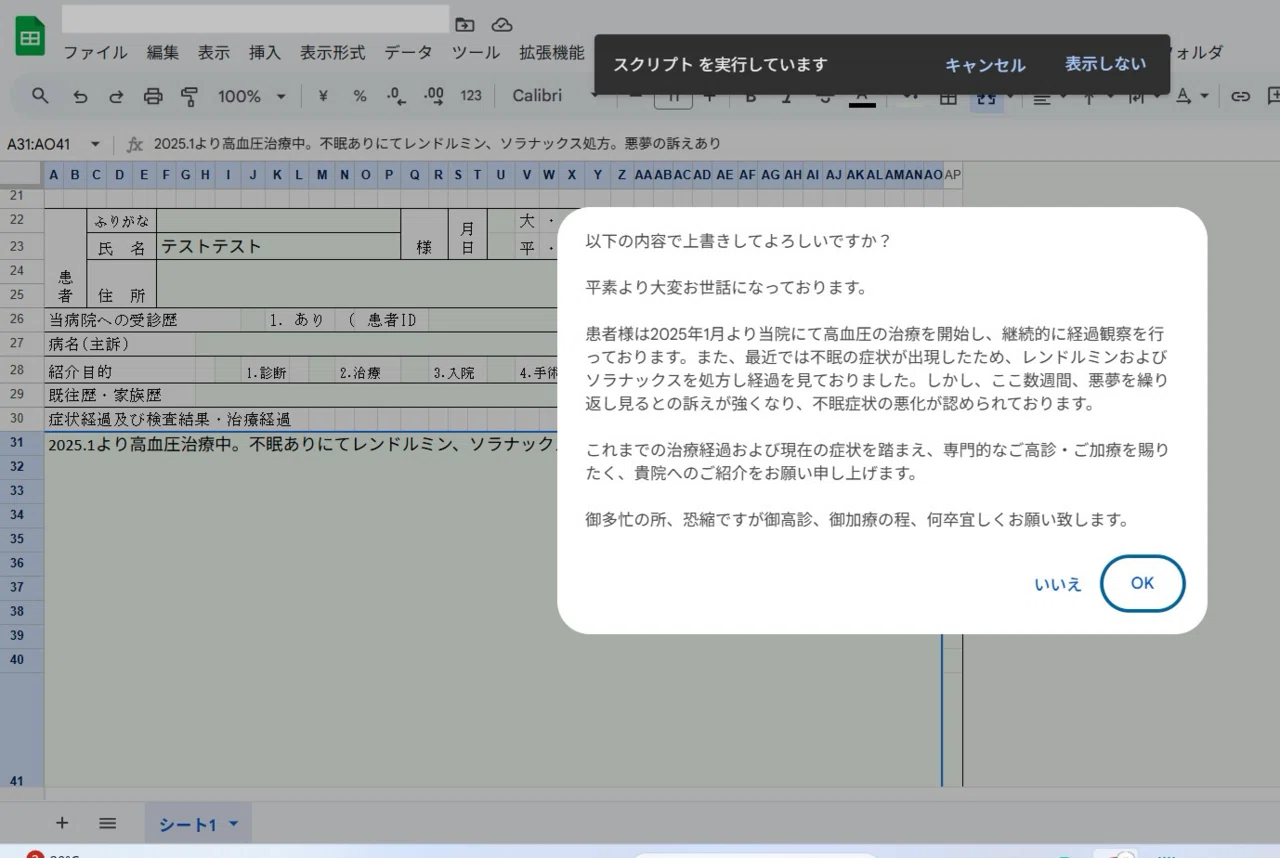
Task: Click the formula bar text
Action: 437,144
